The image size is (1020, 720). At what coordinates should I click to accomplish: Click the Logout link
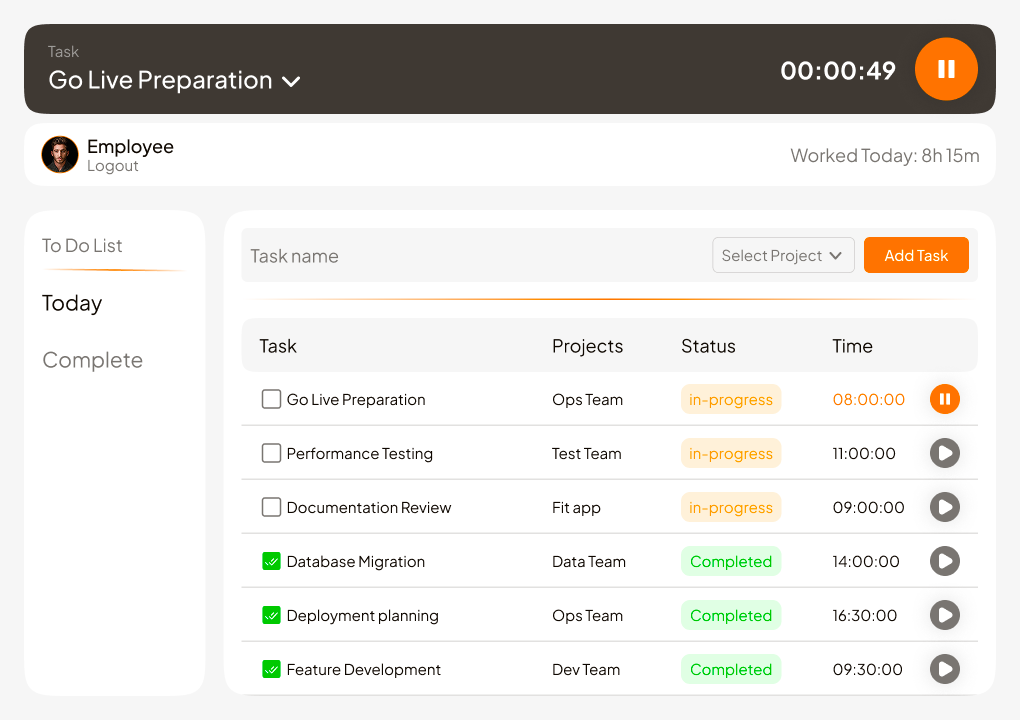tap(112, 166)
